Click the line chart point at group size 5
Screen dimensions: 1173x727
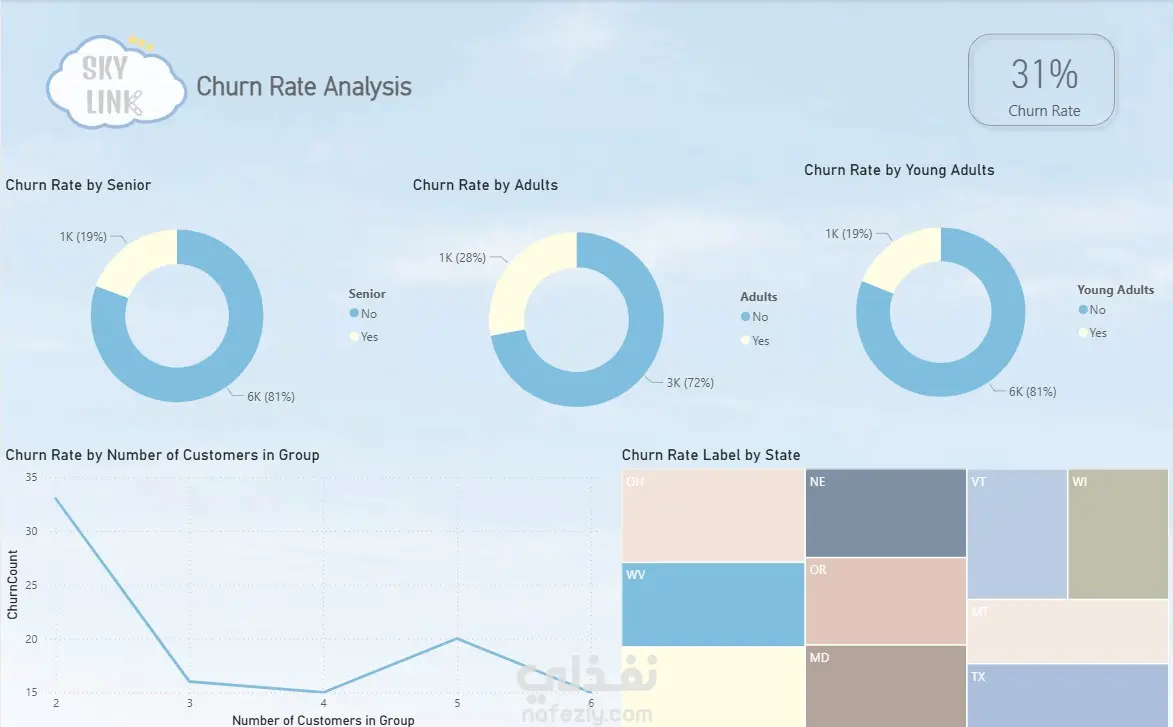click(457, 638)
